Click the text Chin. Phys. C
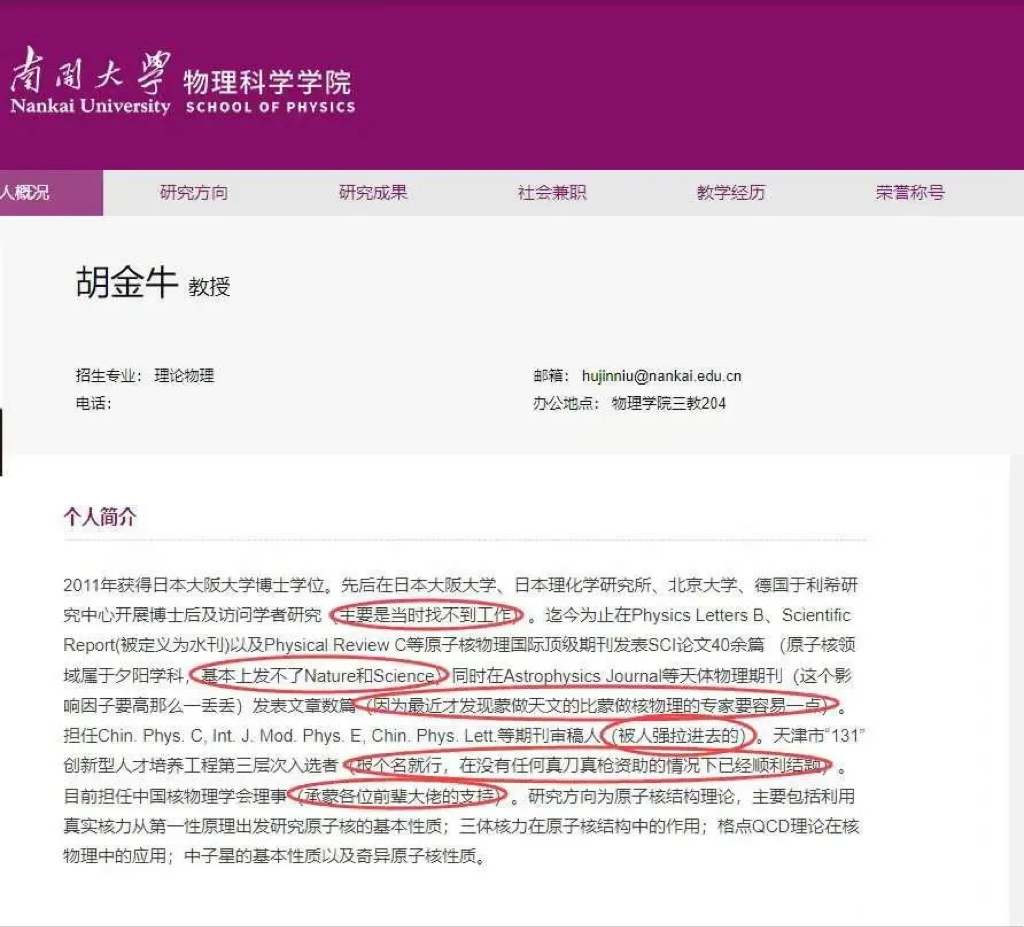 [x=150, y=736]
